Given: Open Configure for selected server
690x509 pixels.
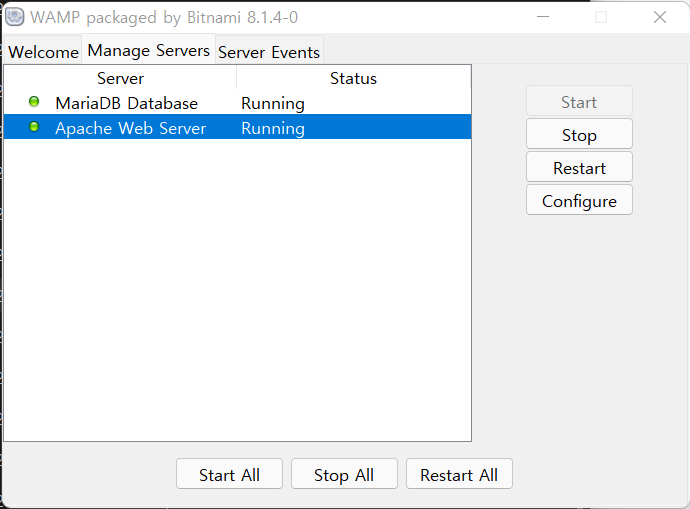Looking at the screenshot, I should [x=579, y=201].
